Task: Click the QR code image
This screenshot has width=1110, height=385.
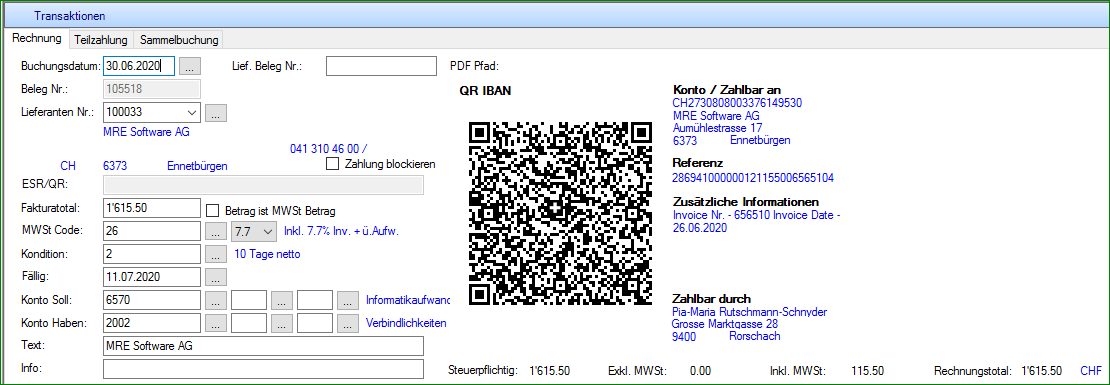Action: (561, 214)
